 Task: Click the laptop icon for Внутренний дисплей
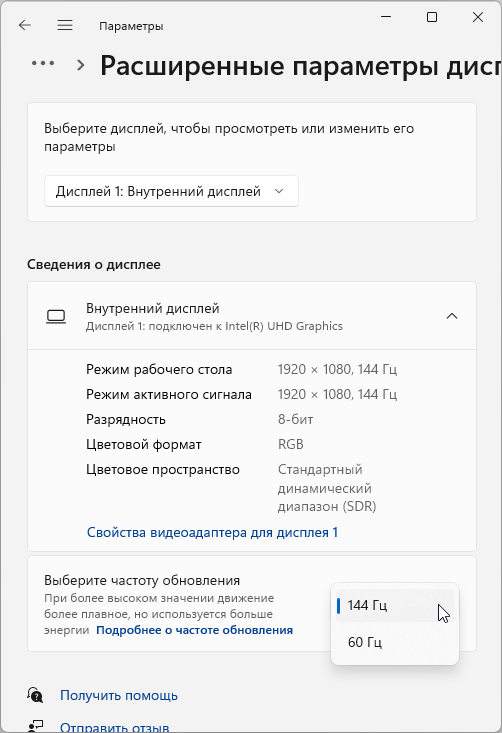[56, 316]
